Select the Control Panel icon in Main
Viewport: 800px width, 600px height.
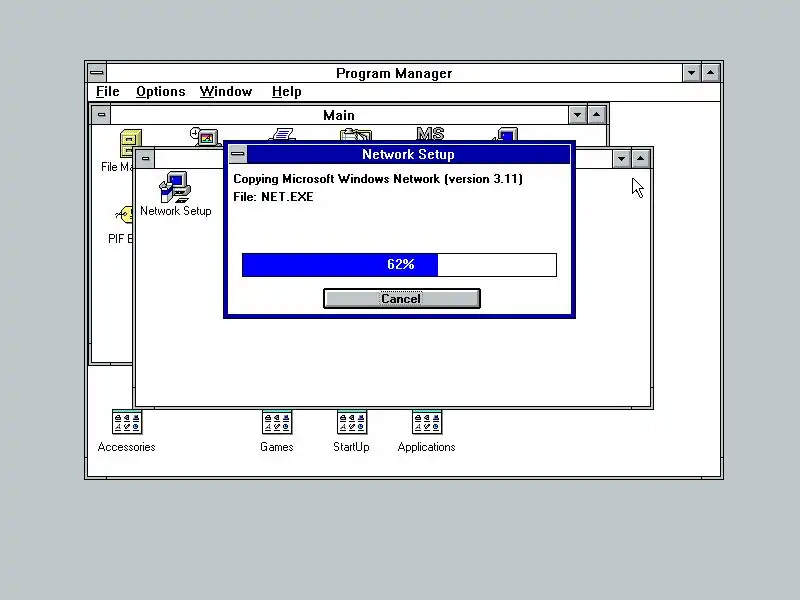(x=206, y=136)
